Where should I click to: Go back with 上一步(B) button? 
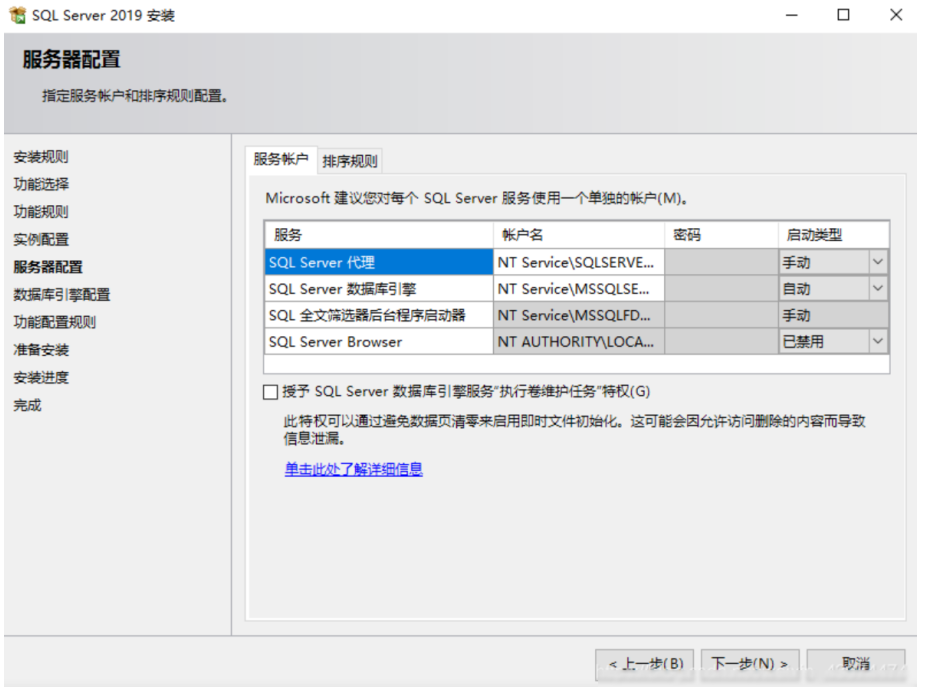click(644, 664)
